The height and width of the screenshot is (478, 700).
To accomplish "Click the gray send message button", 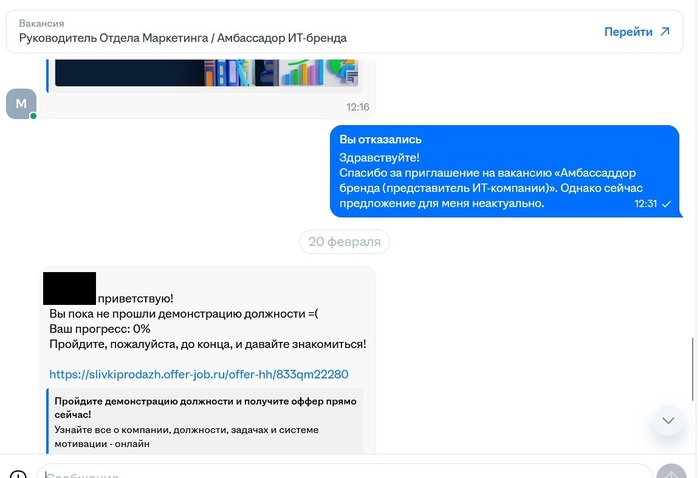I will [671, 472].
